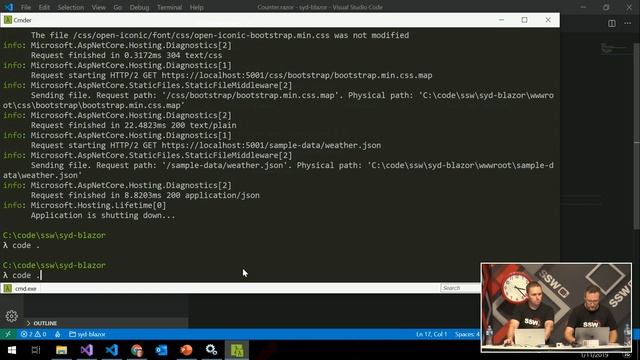Click the 'Microsoft.Hosting.Lifetime[0]' log line

click(98, 205)
